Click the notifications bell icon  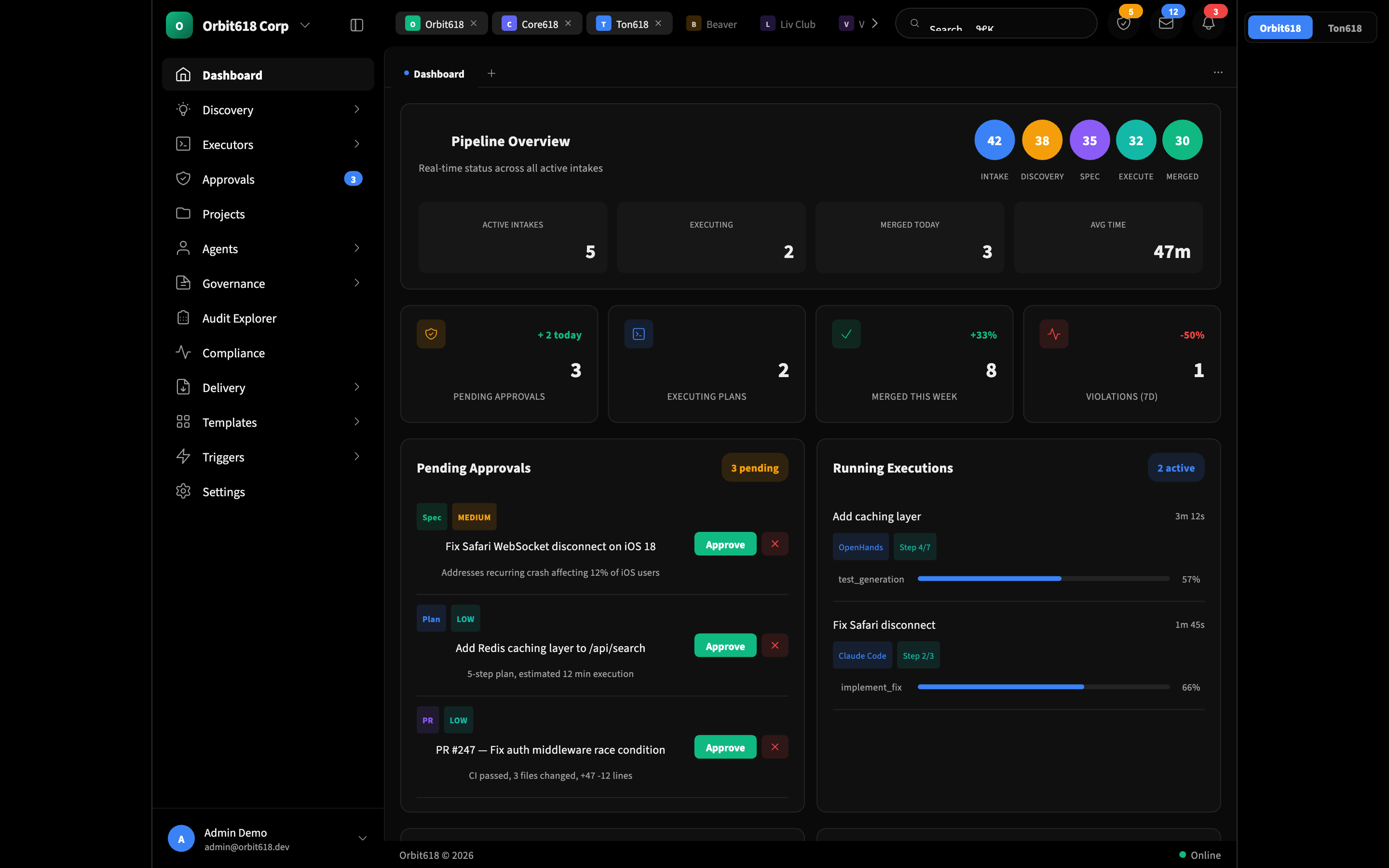[1208, 23]
